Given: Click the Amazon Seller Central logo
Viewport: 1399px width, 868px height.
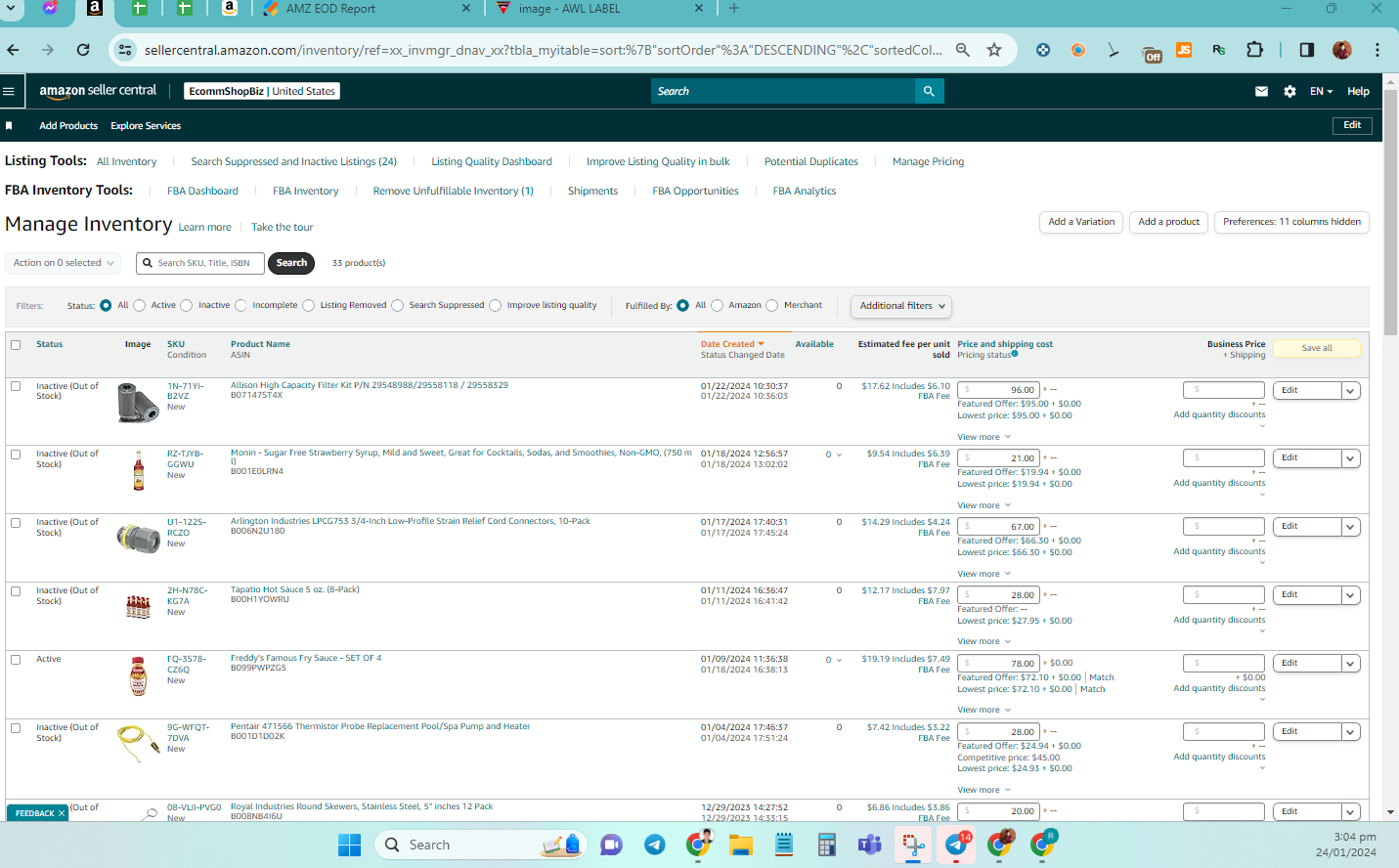Looking at the screenshot, I should coord(98,91).
